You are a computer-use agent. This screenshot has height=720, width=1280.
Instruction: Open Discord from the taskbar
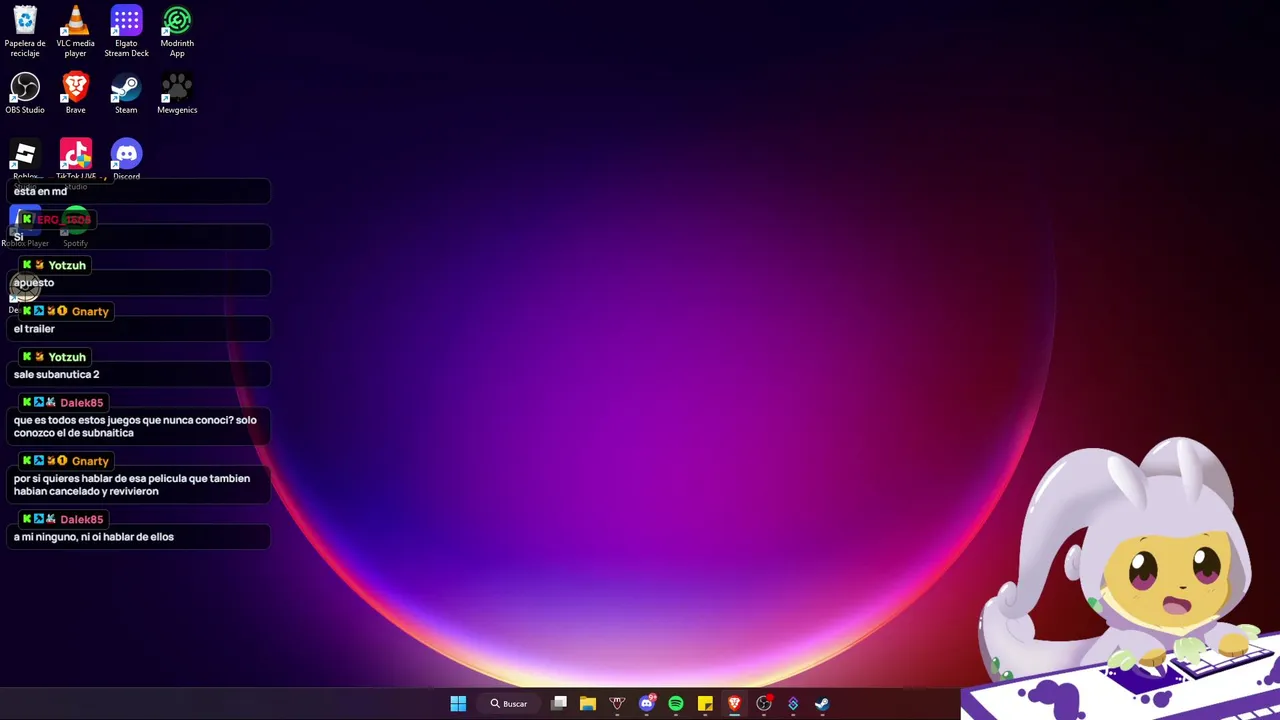(647, 704)
